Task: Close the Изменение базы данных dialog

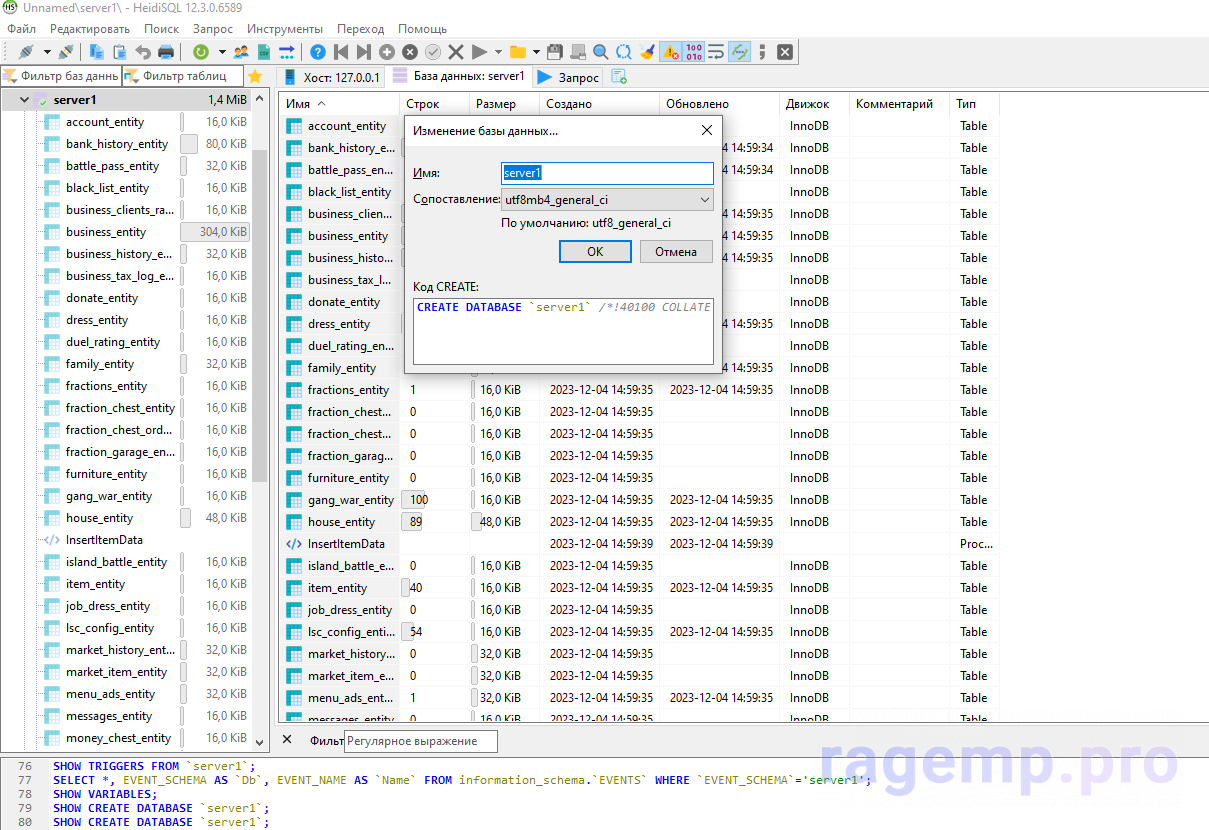Action: tap(706, 130)
